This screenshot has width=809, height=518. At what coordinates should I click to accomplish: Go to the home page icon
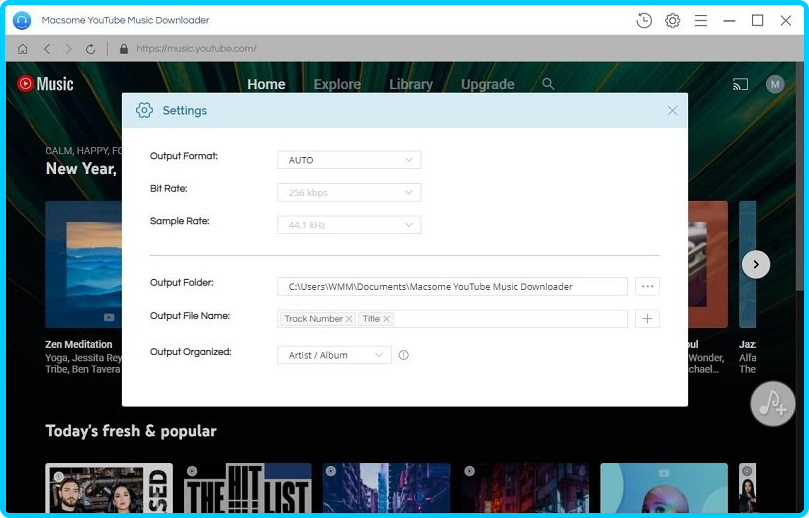click(x=23, y=49)
